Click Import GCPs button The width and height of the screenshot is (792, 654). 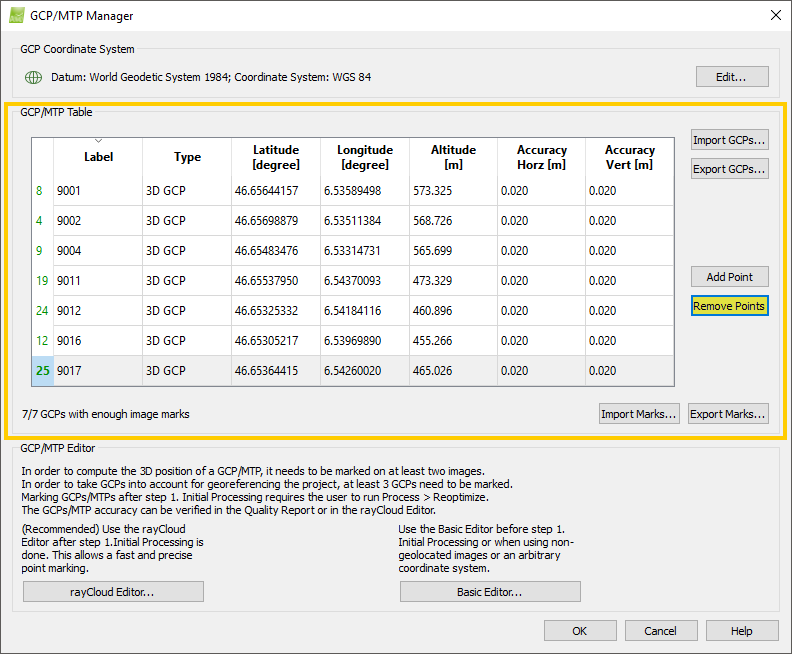pos(729,140)
